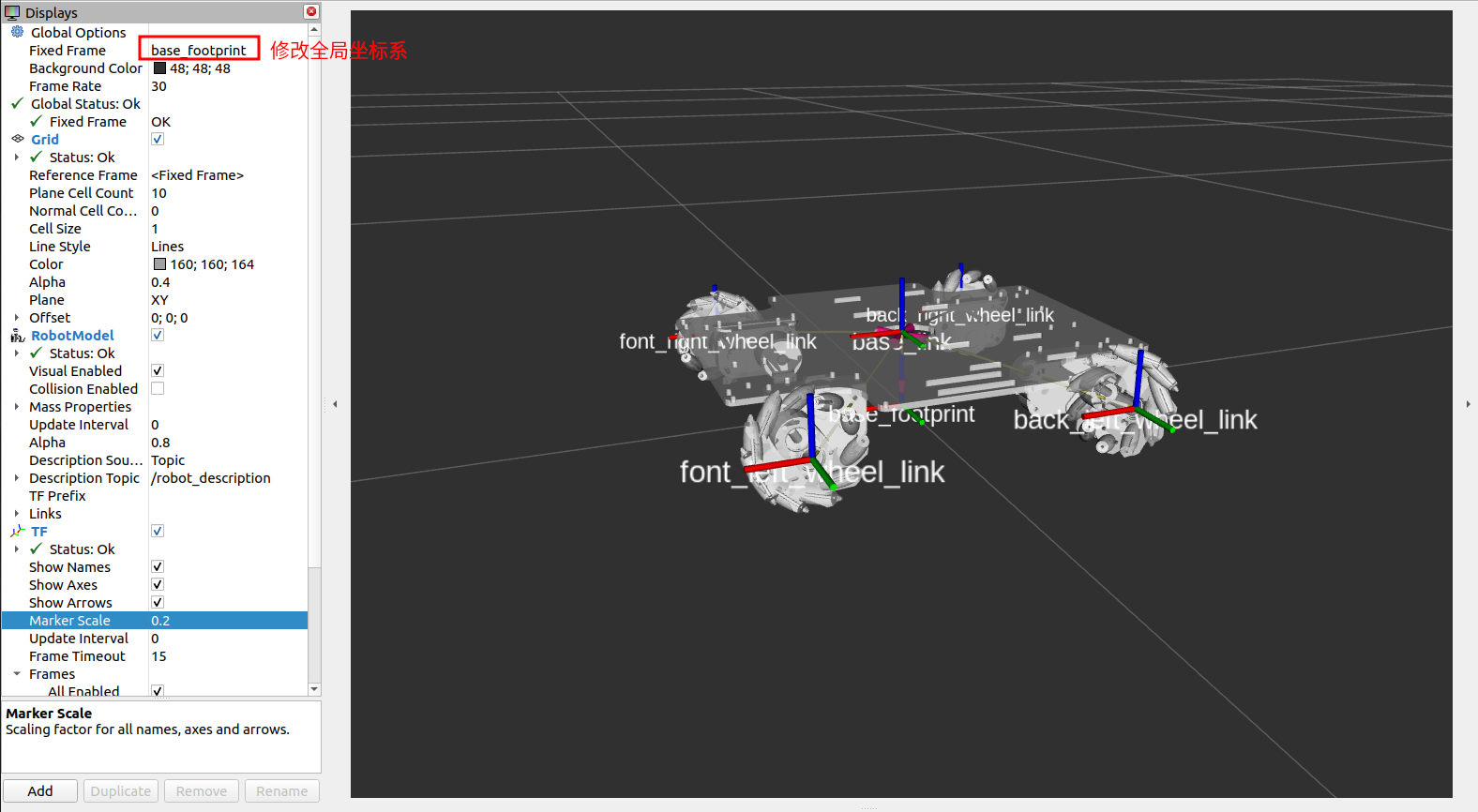This screenshot has height=812, width=1478.
Task: Click the Fixed Frame base_footprint field
Action: coord(199,50)
